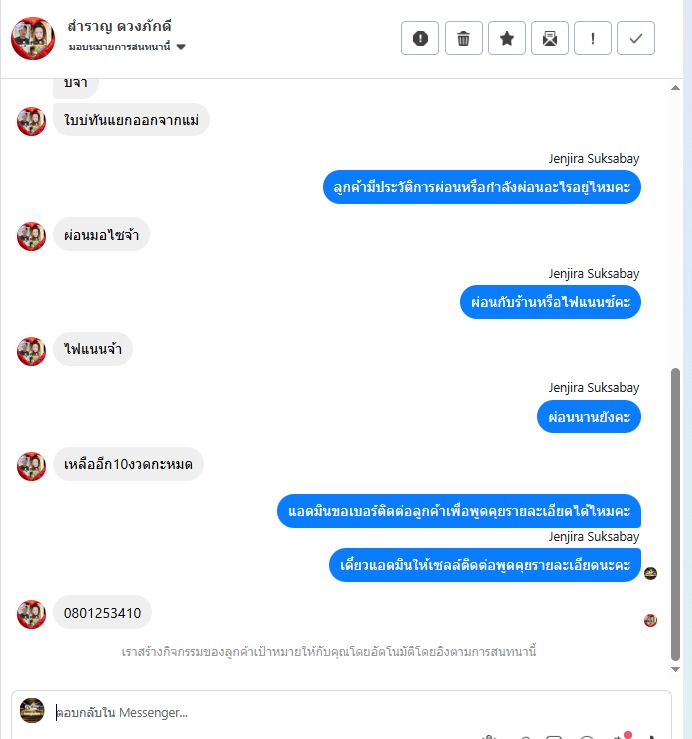Click the scroll down arrow of chat
This screenshot has width=692, height=739.
pos(676,669)
